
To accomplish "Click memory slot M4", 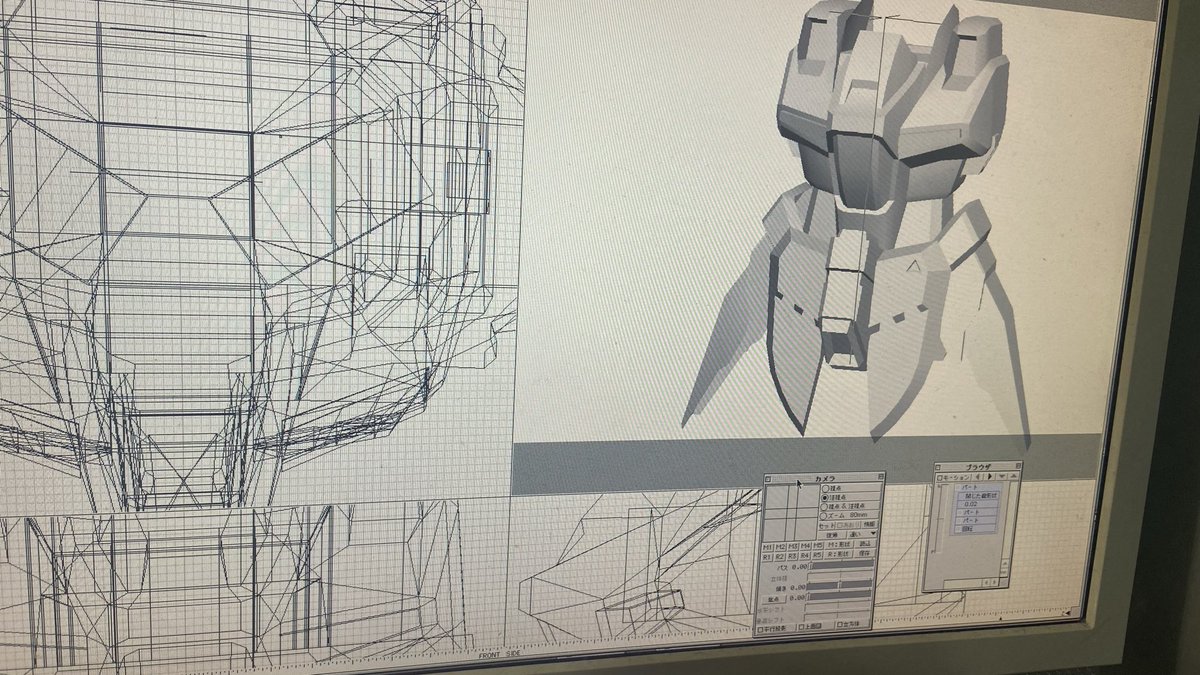I will 805,546.
